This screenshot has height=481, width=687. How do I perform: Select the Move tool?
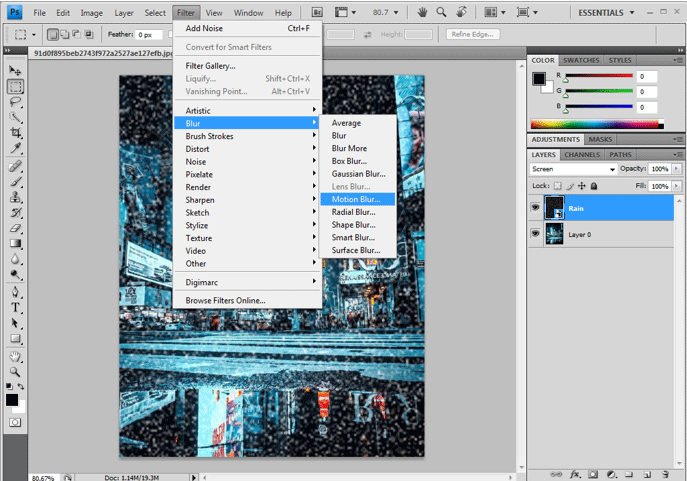pos(15,71)
